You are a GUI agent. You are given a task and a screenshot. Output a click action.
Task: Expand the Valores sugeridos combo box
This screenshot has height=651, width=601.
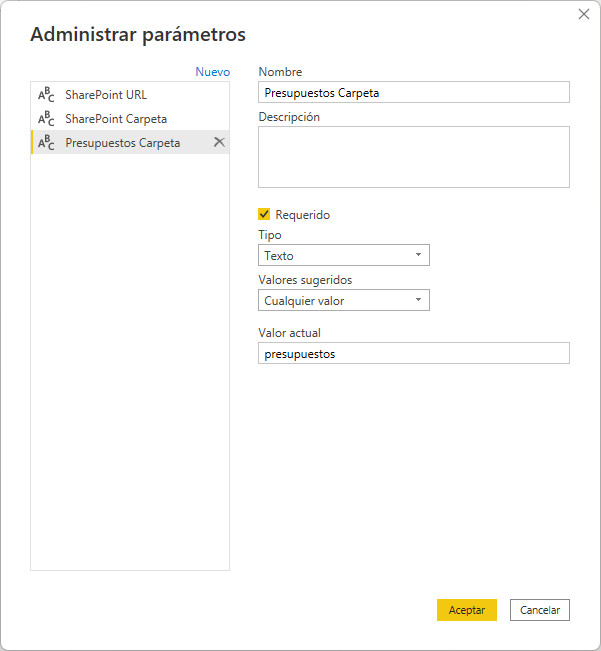click(343, 300)
